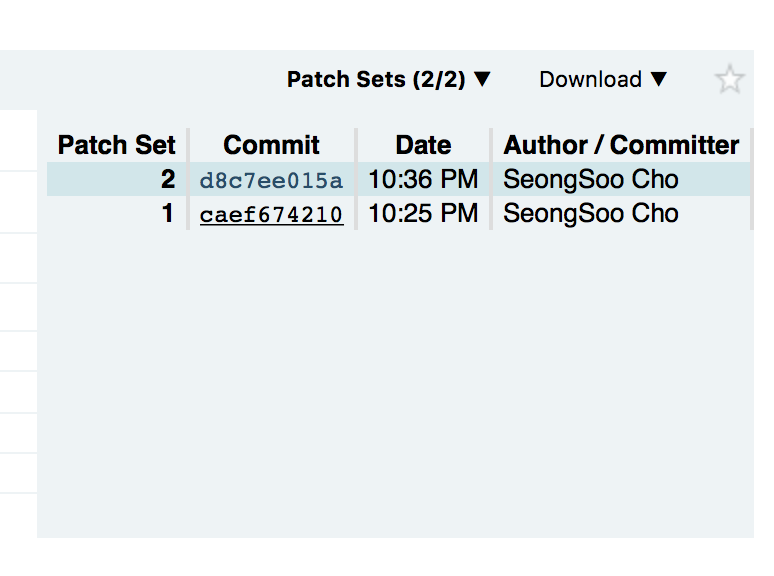Click the Author / Committer column header
The width and height of the screenshot is (774, 576).
coord(621,145)
